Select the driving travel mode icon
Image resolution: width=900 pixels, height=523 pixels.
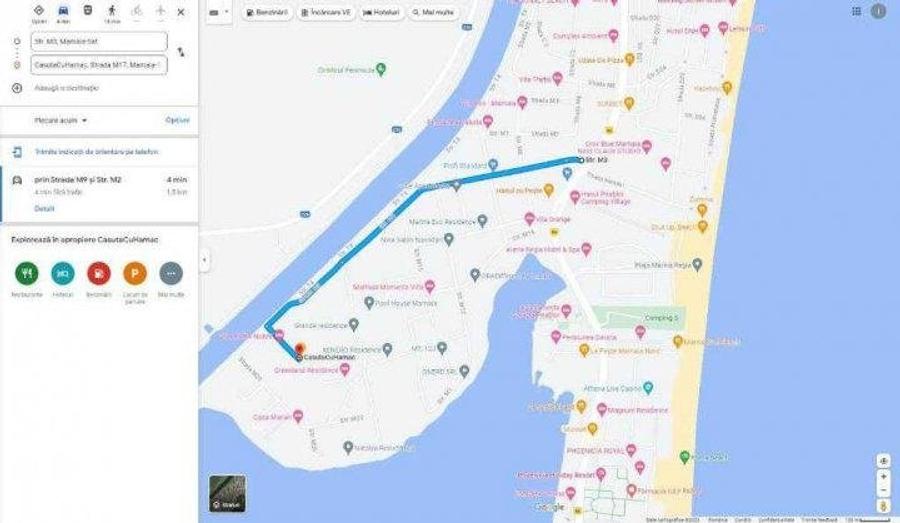[x=63, y=11]
